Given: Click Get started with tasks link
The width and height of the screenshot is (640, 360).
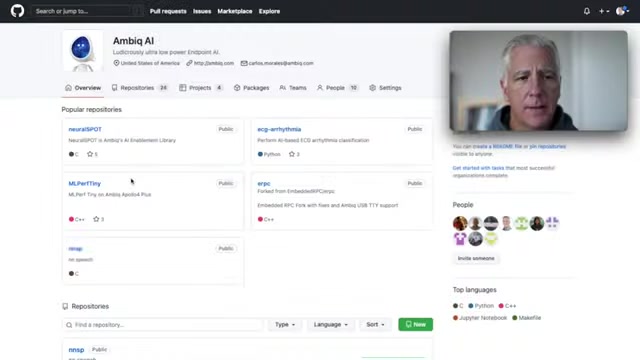Looking at the screenshot, I should coord(478,168).
